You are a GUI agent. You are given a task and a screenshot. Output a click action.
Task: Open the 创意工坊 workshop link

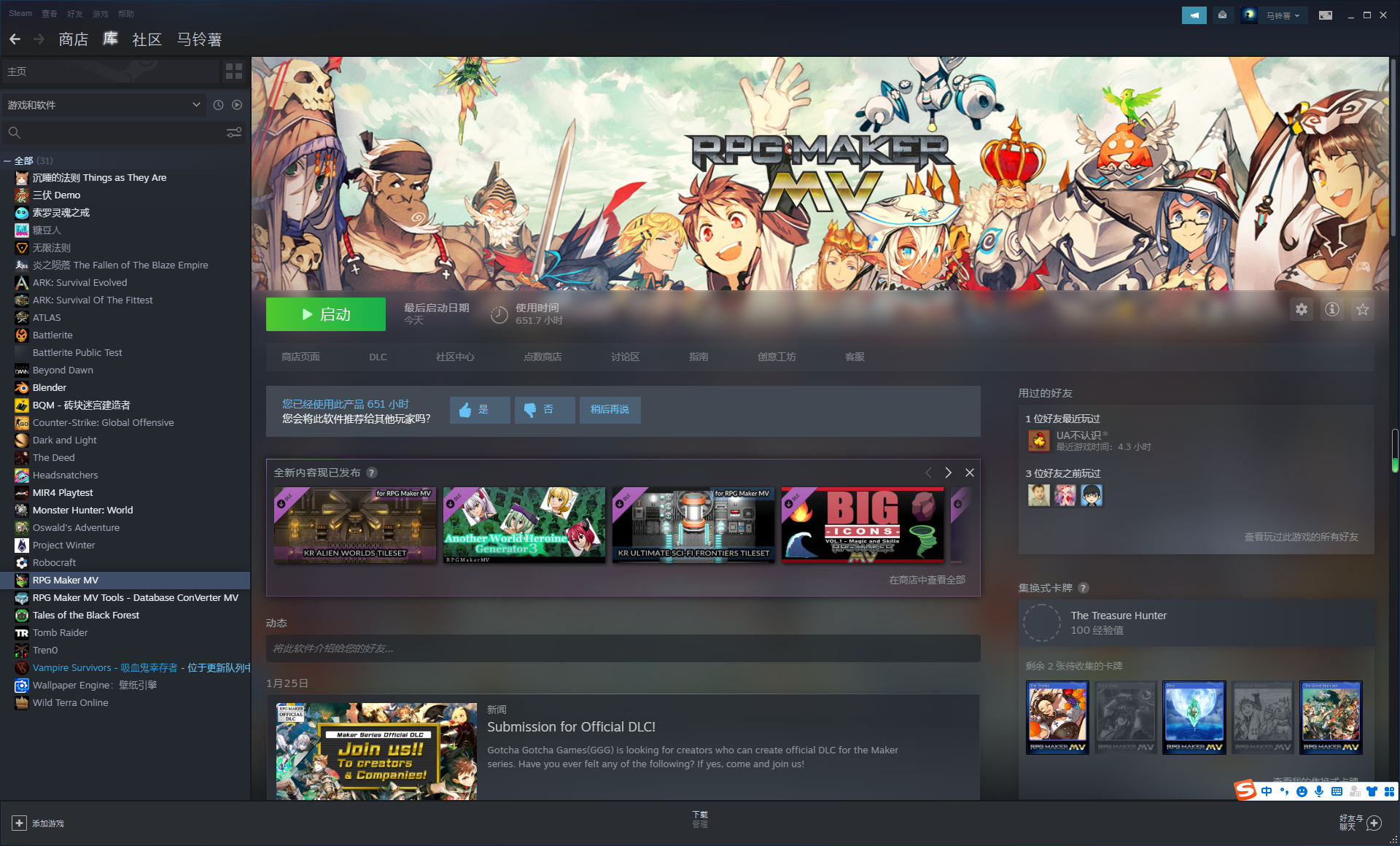click(x=777, y=357)
